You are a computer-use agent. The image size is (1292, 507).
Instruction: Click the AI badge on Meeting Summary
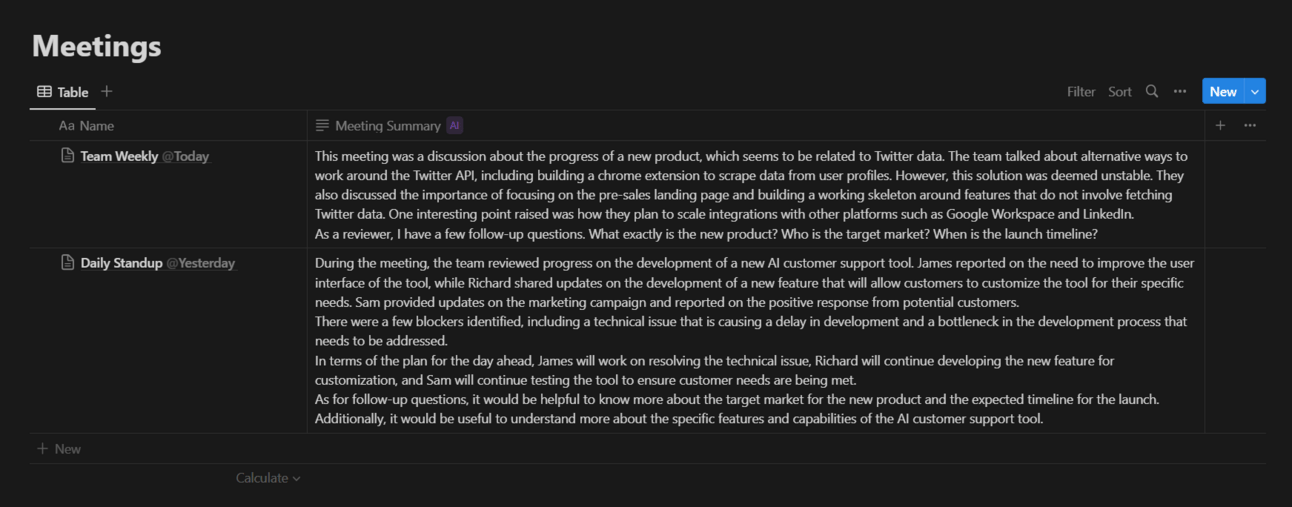(455, 126)
